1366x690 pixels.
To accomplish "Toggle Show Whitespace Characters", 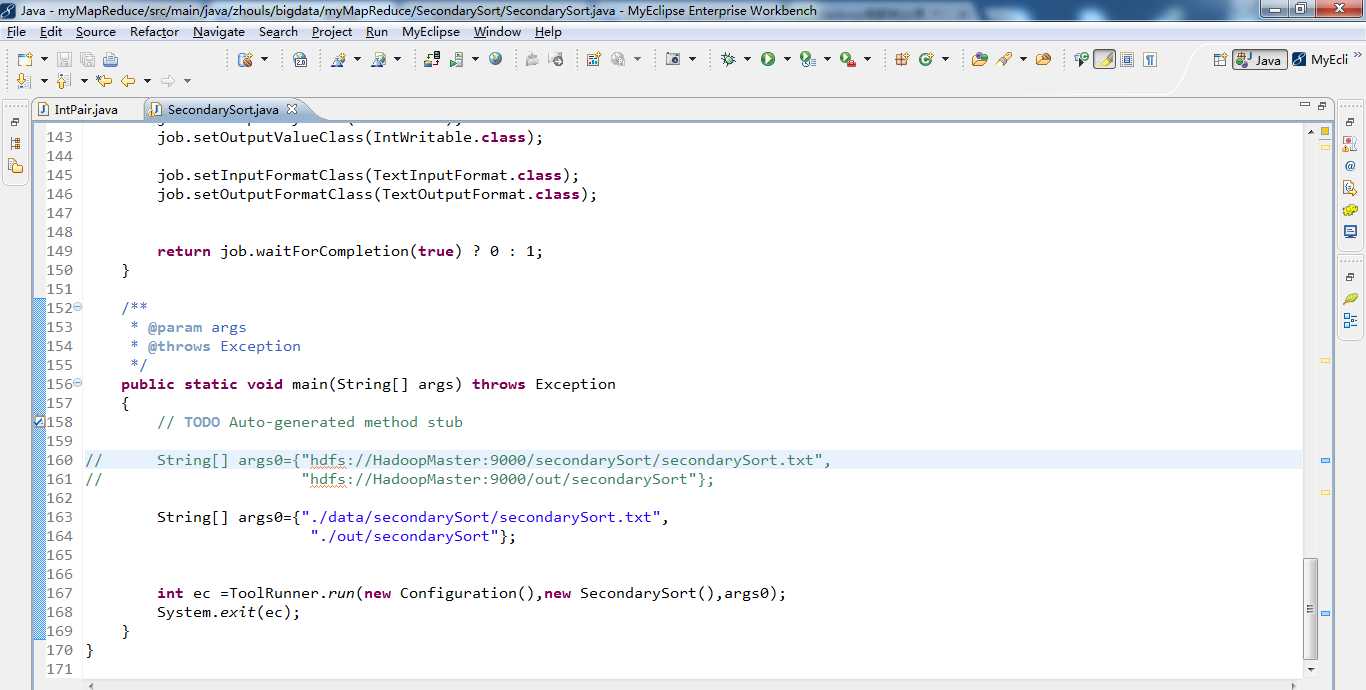I will click(x=1150, y=59).
